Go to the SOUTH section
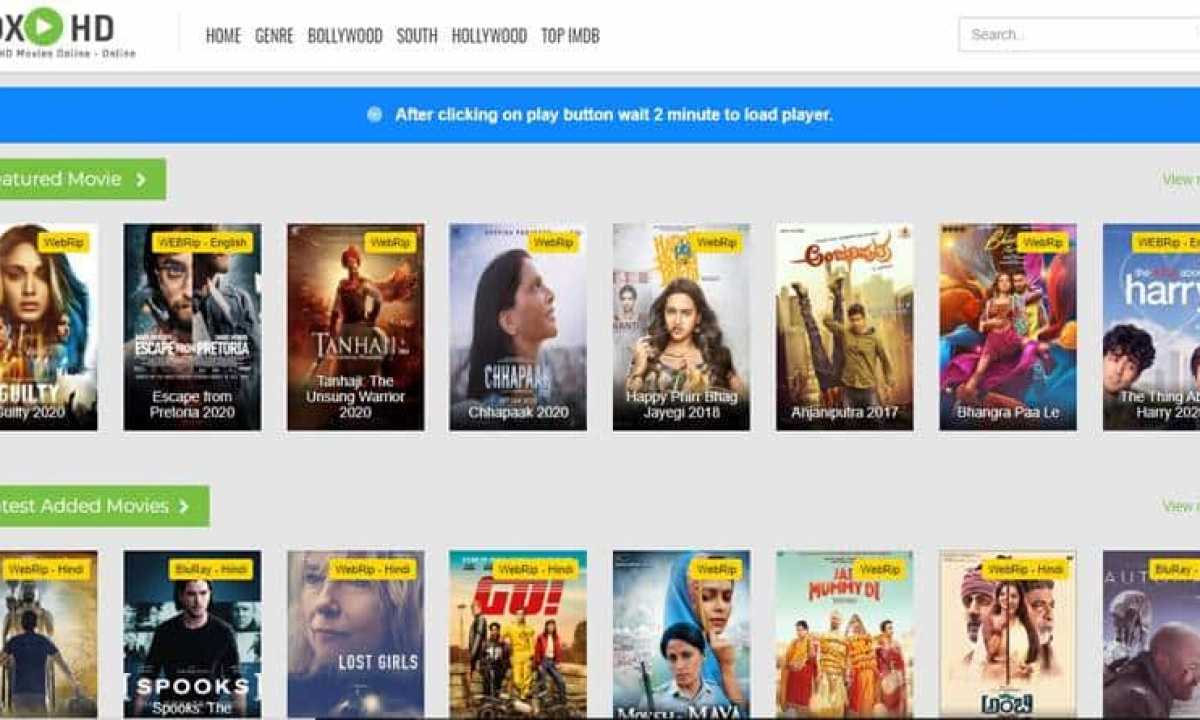This screenshot has width=1200, height=720. (417, 36)
